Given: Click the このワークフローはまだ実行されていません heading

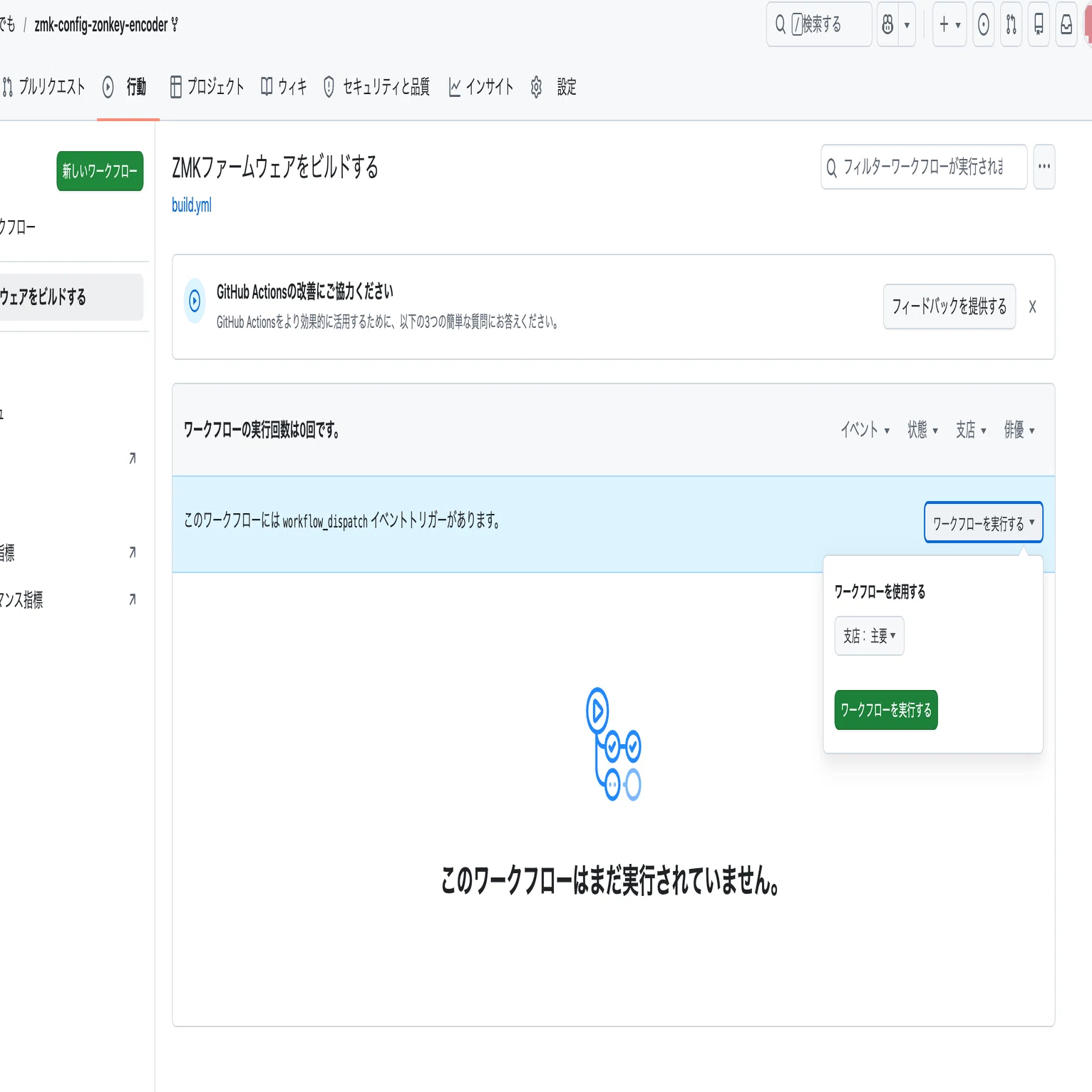Looking at the screenshot, I should [610, 880].
